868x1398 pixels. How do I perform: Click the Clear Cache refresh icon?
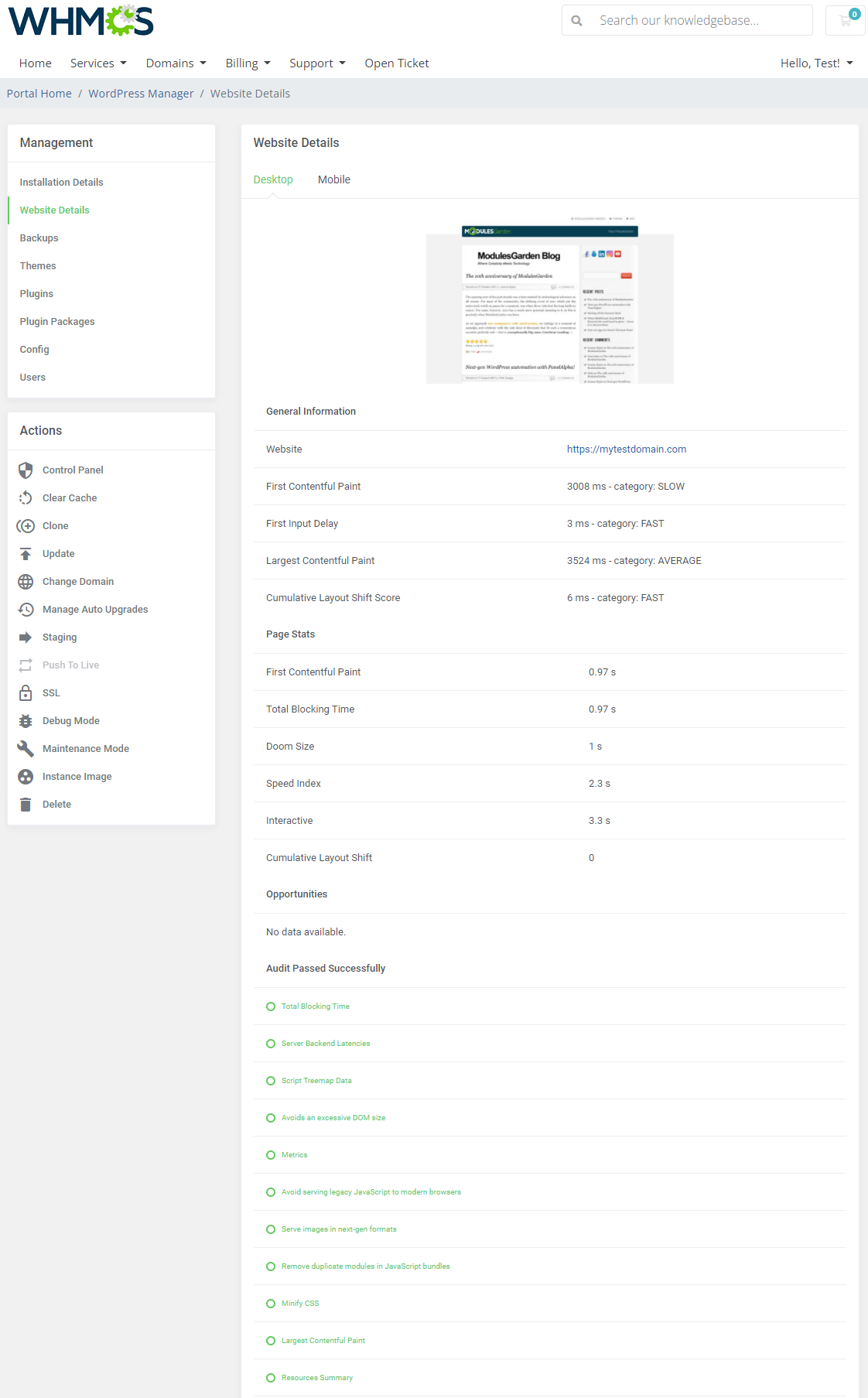point(26,498)
